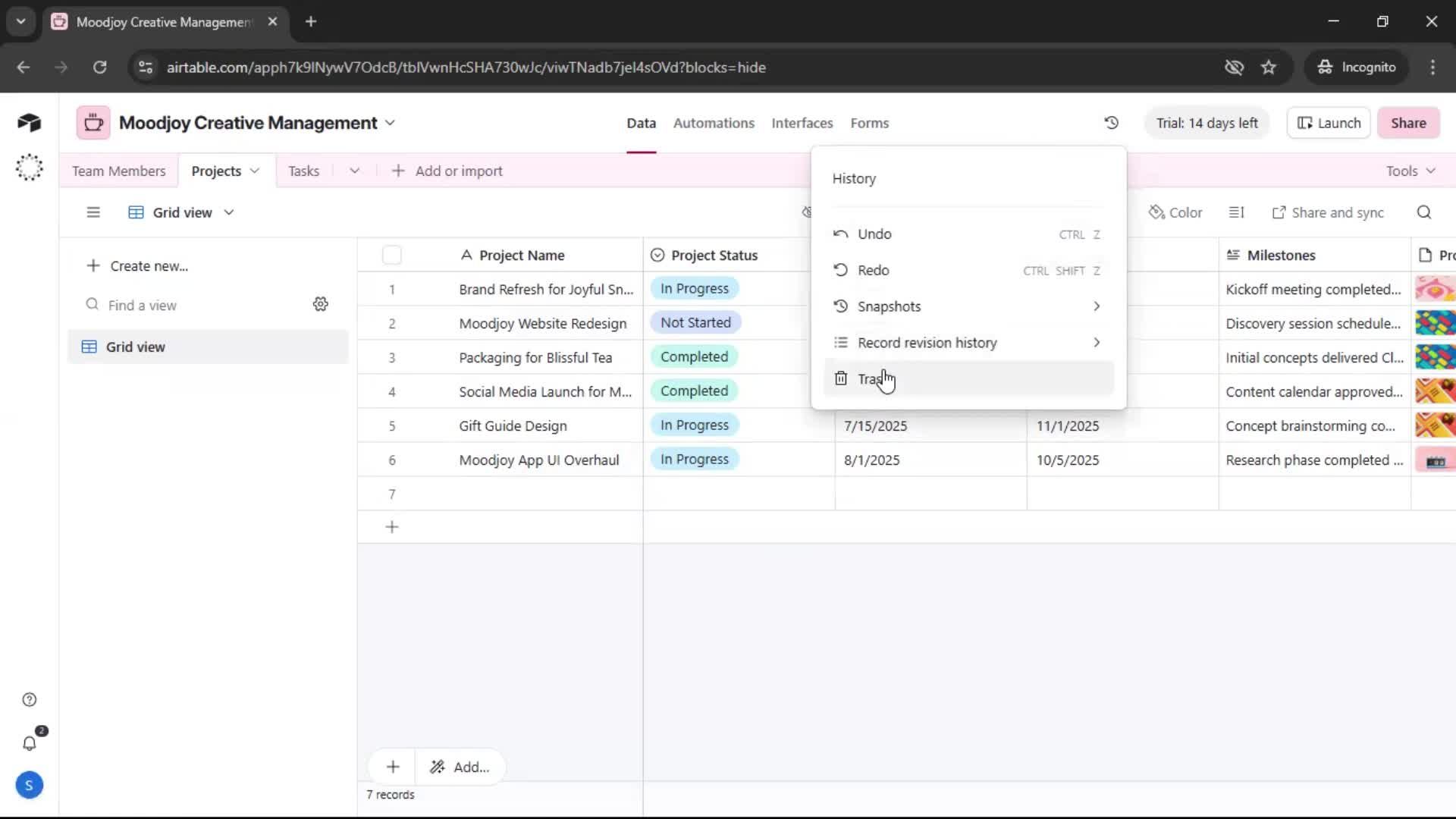The image size is (1456, 819).
Task: Click the third-party cookies blocked eye icon
Action: tap(1234, 67)
